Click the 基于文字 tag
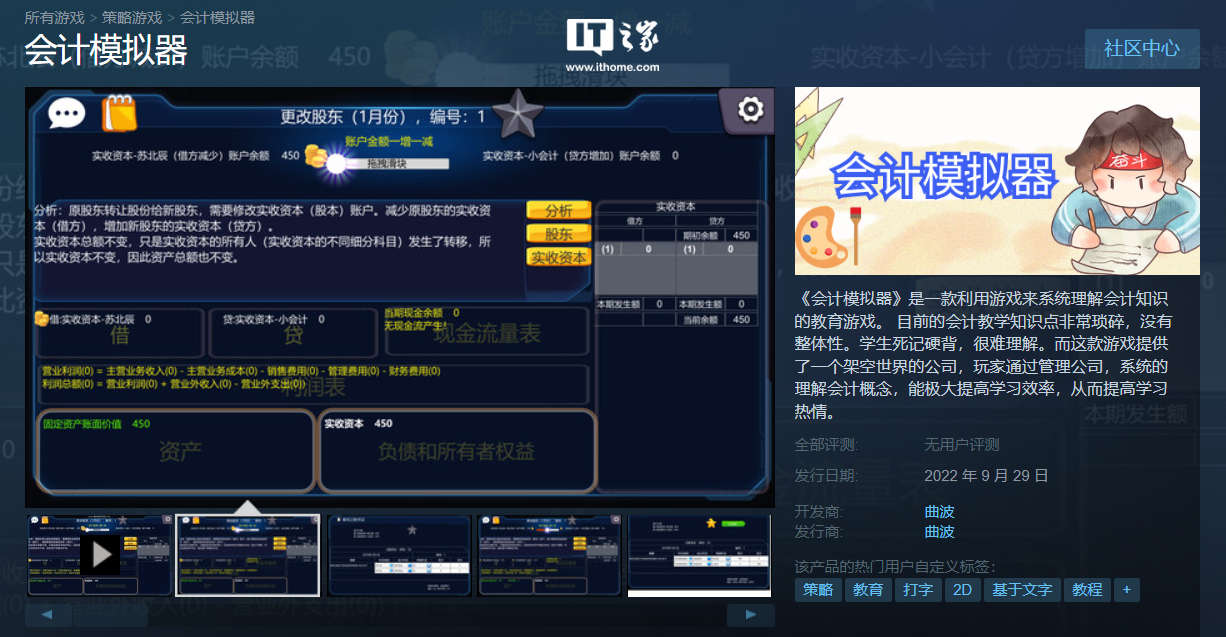1226x637 pixels. click(x=1022, y=590)
